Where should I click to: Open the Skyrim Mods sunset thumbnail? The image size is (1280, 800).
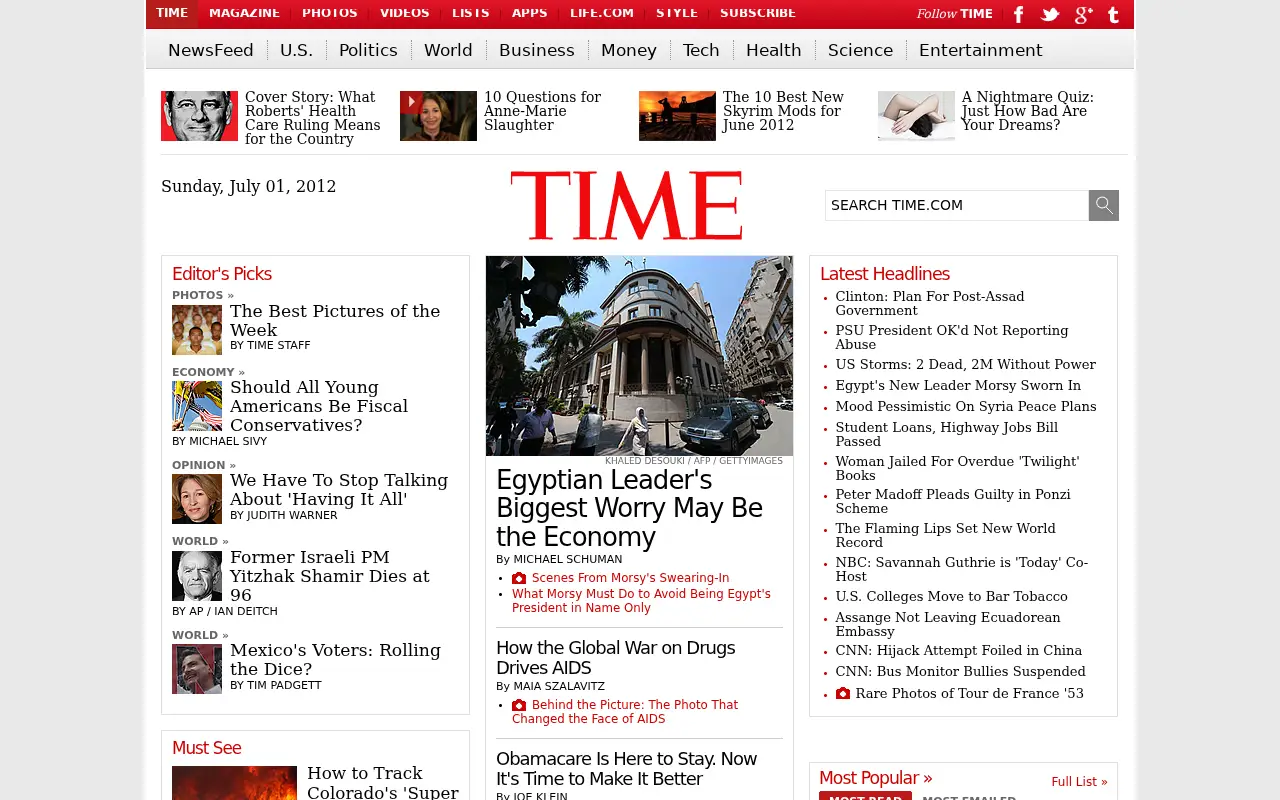coord(677,116)
